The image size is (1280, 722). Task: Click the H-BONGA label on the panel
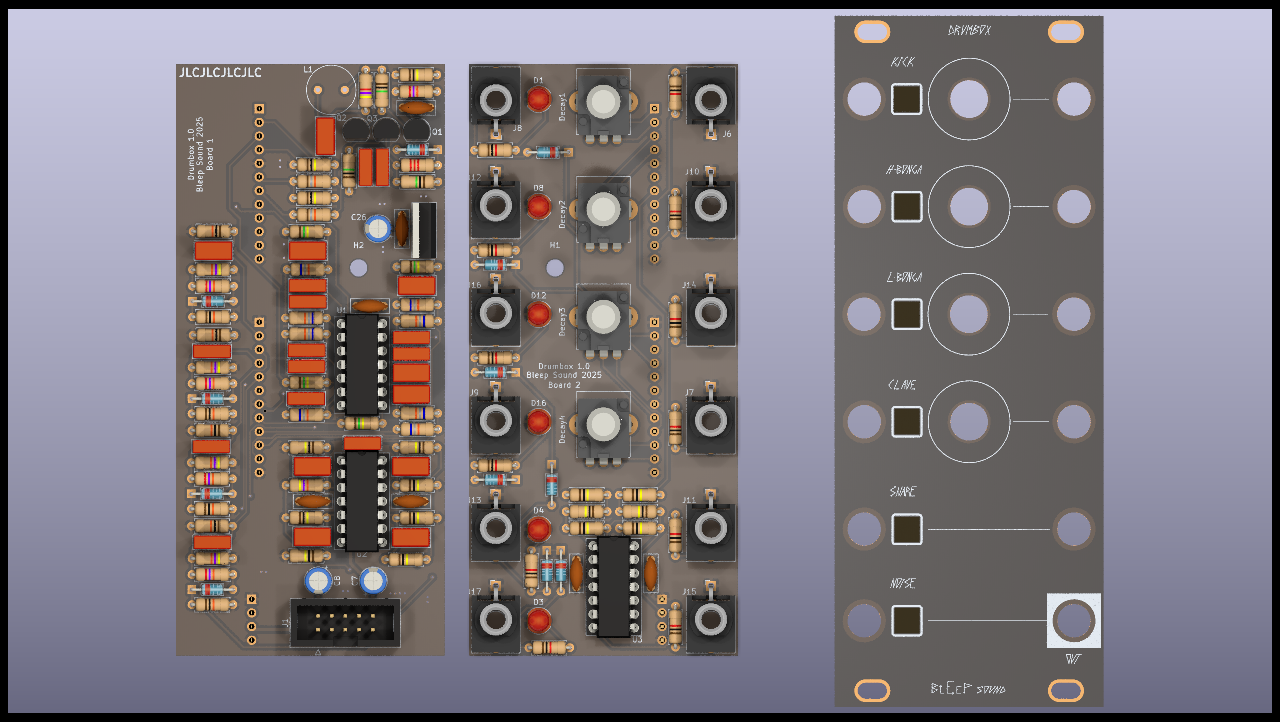(x=904, y=170)
